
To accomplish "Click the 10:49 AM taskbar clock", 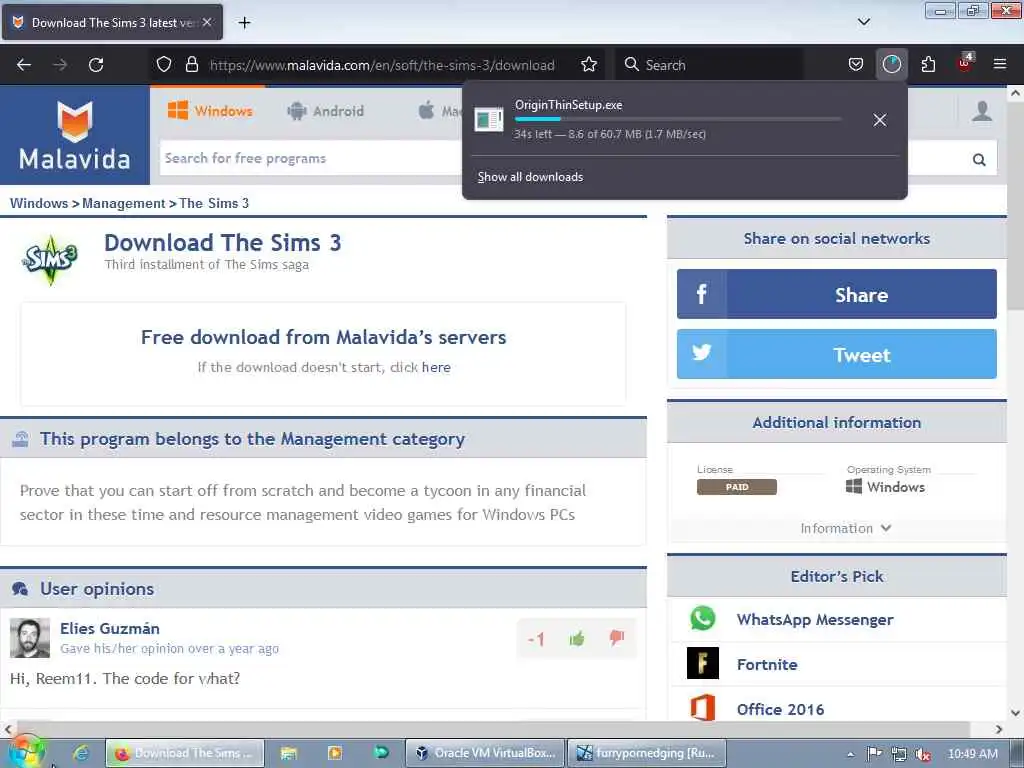I will pyautogui.click(x=972, y=754).
